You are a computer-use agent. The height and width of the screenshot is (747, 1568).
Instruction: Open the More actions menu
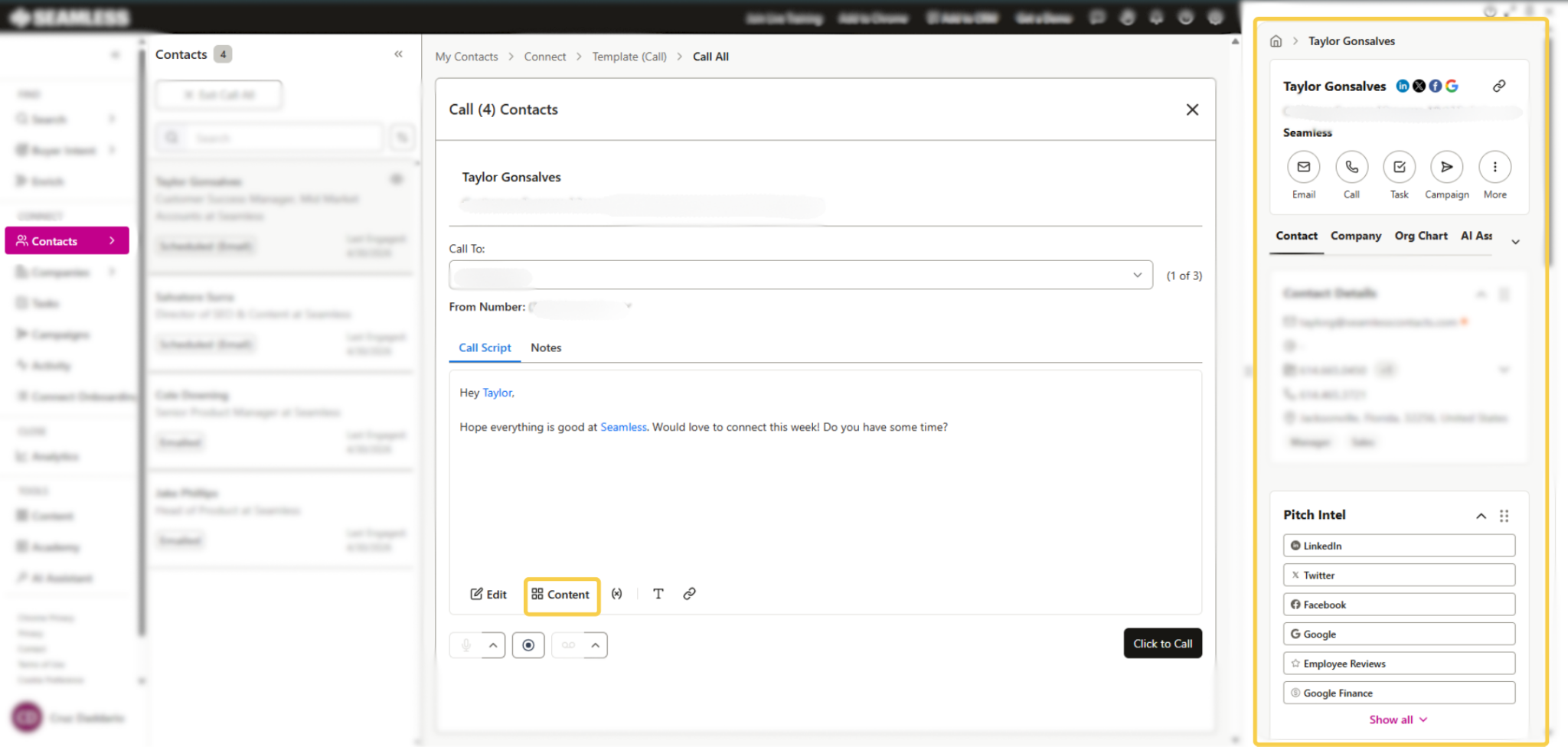[1494, 167]
